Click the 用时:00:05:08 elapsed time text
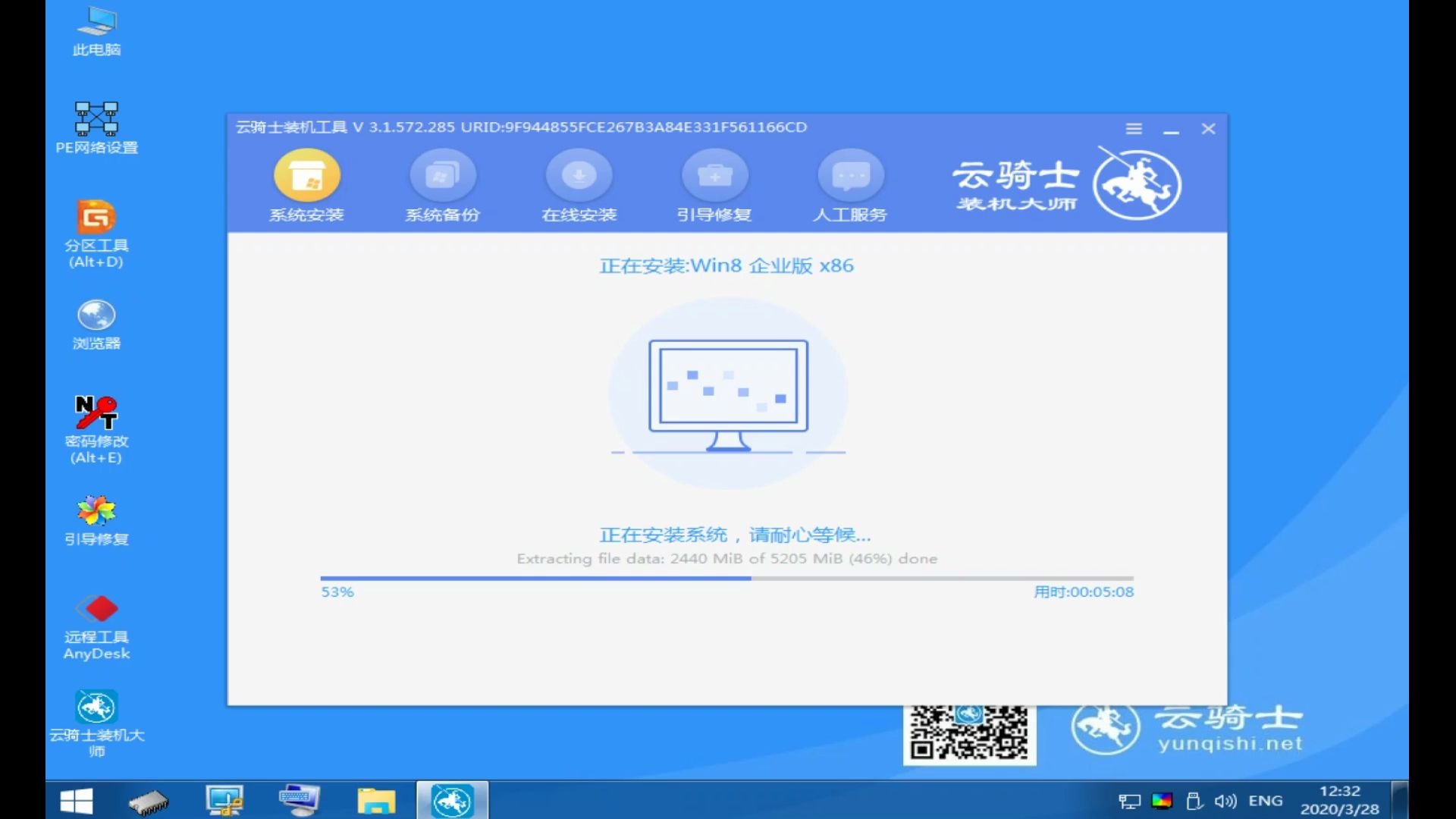Image resolution: width=1456 pixels, height=819 pixels. pos(1084,591)
